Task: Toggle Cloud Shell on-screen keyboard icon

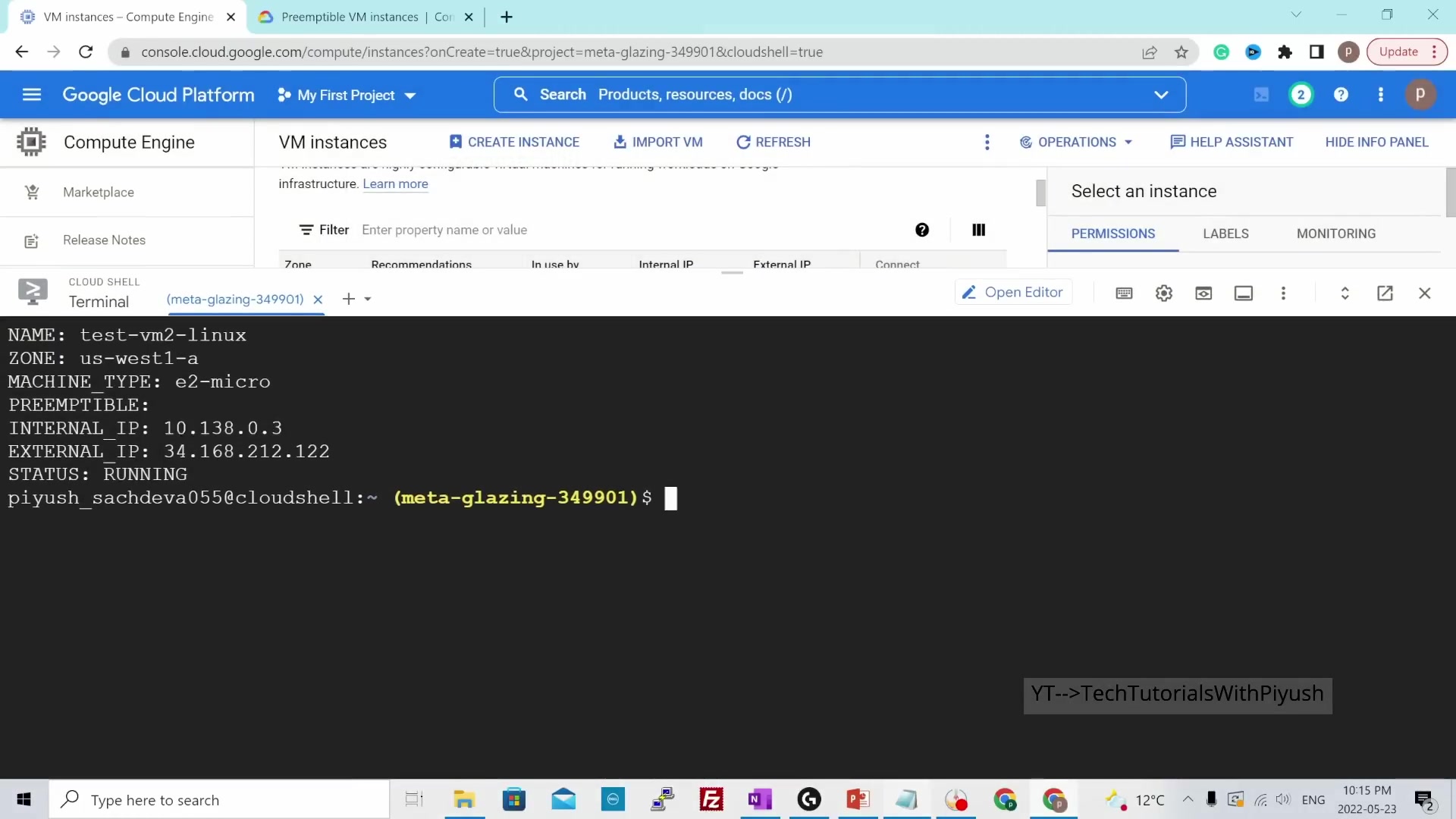Action: pyautogui.click(x=1124, y=293)
